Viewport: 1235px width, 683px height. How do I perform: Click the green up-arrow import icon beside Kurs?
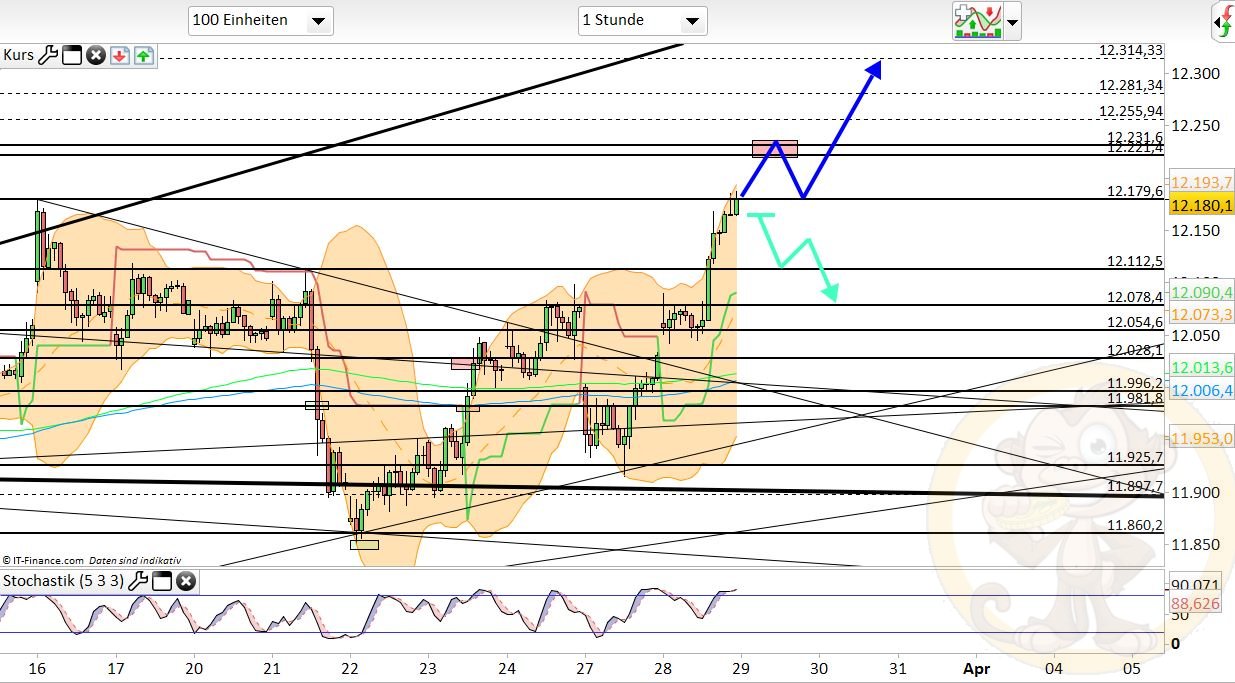tap(144, 55)
